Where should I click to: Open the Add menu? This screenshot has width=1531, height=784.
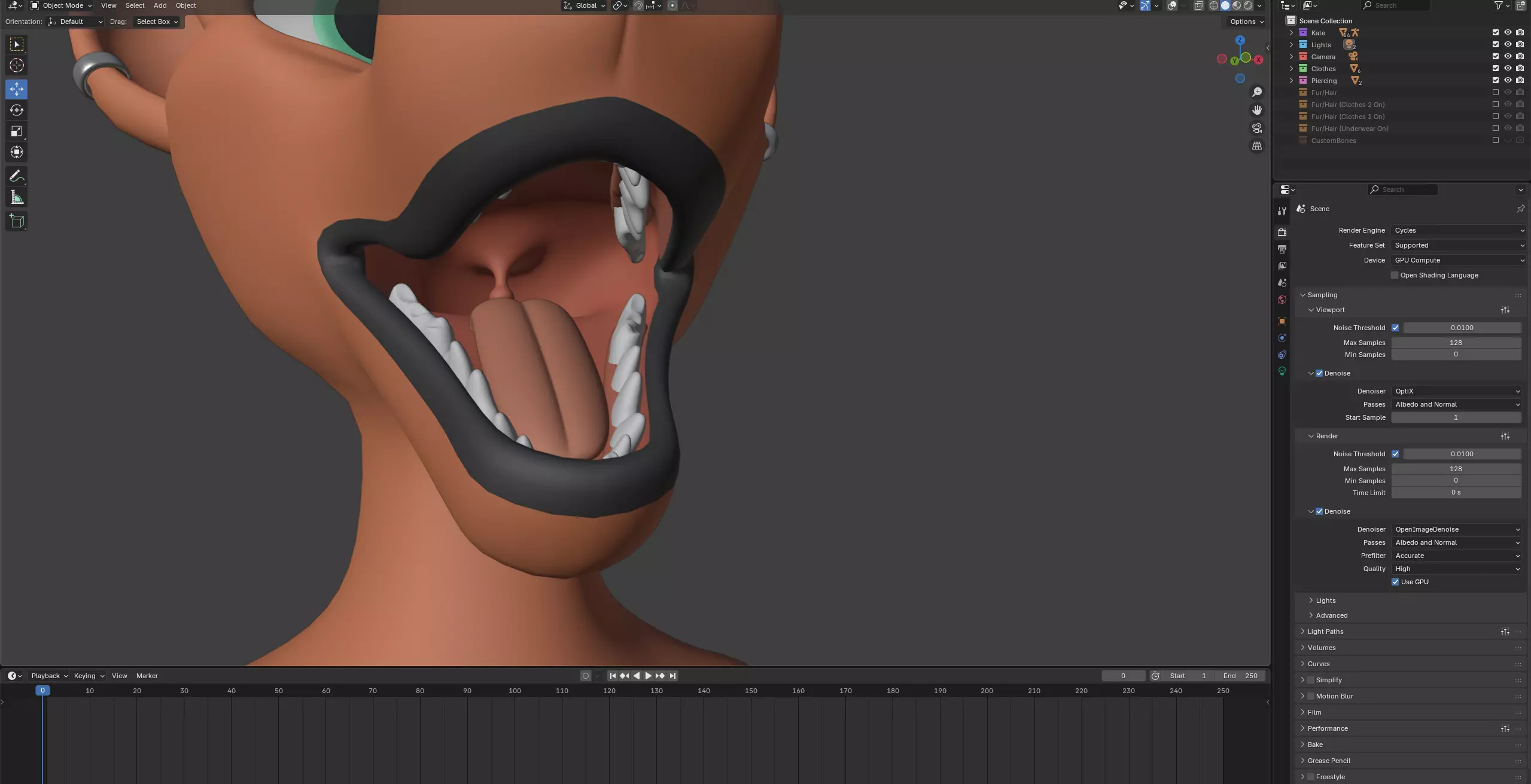(x=160, y=5)
